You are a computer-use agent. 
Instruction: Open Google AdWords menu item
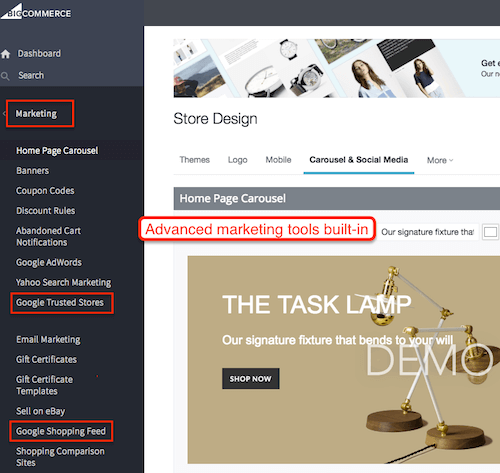tap(49, 262)
